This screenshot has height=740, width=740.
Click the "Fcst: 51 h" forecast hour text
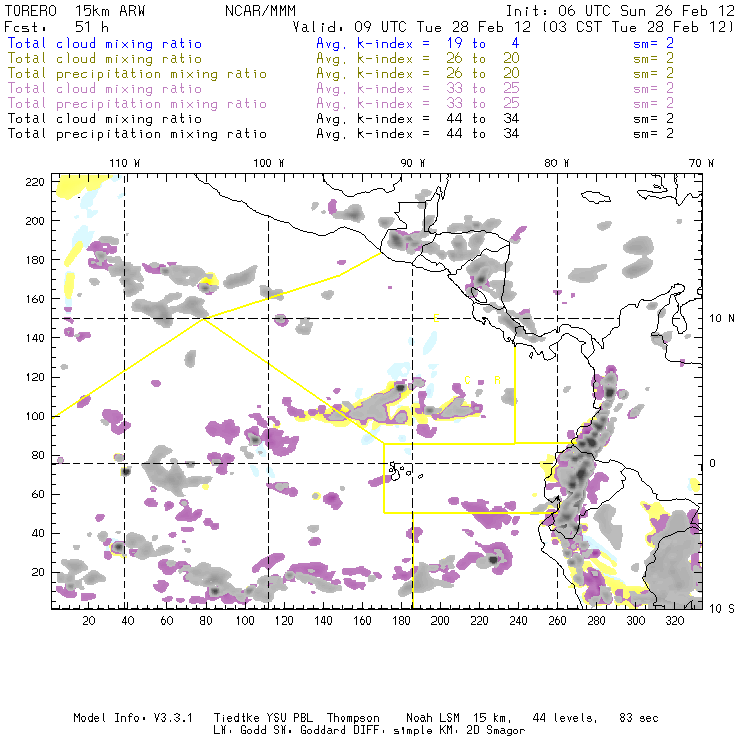[x=56, y=27]
